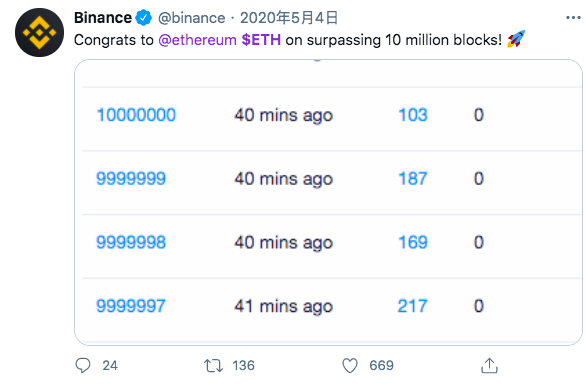Click the reply speech bubble icon
This screenshot has height=385, width=586.
[83, 365]
